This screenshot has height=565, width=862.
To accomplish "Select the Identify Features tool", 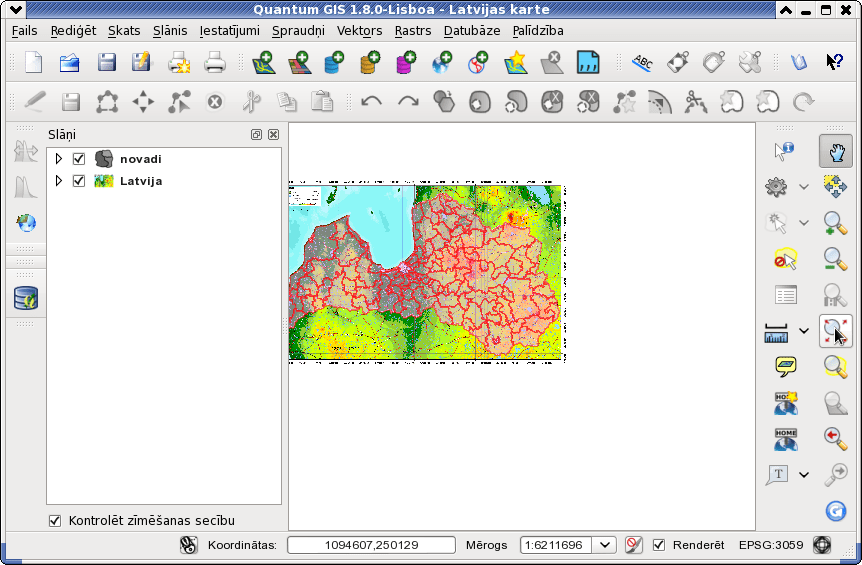I will pos(784,151).
